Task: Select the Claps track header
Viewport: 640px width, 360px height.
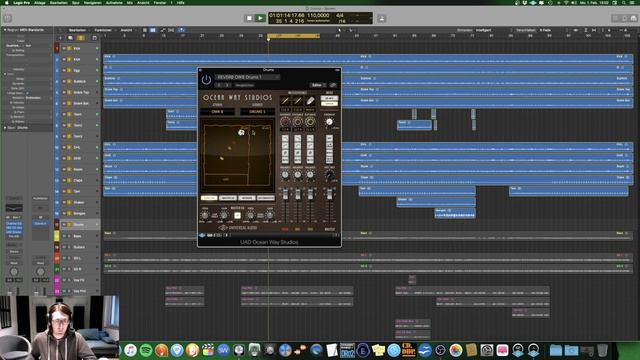Action: point(78,180)
